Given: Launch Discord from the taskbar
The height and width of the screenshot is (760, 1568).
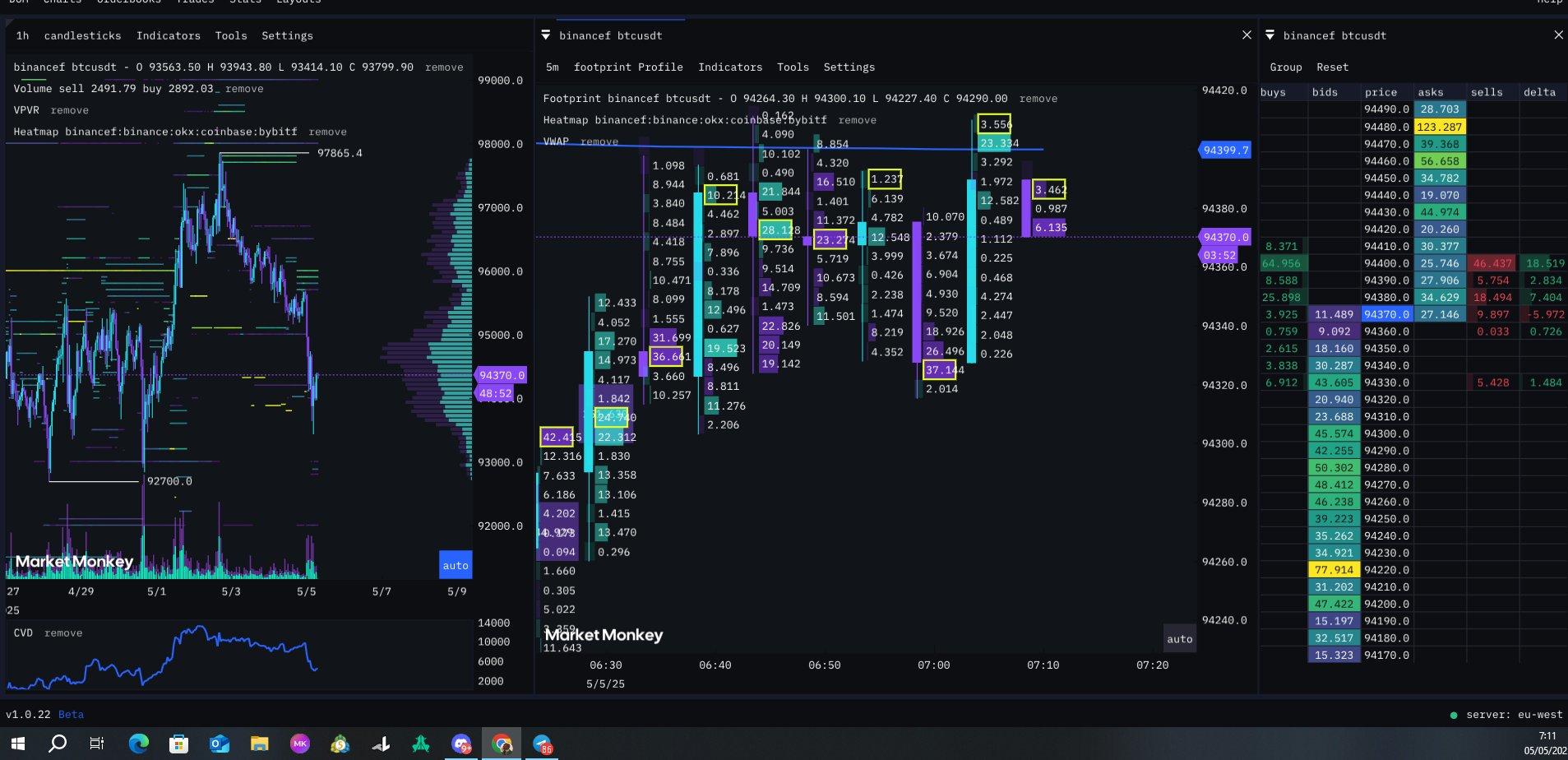Looking at the screenshot, I should click(x=461, y=744).
